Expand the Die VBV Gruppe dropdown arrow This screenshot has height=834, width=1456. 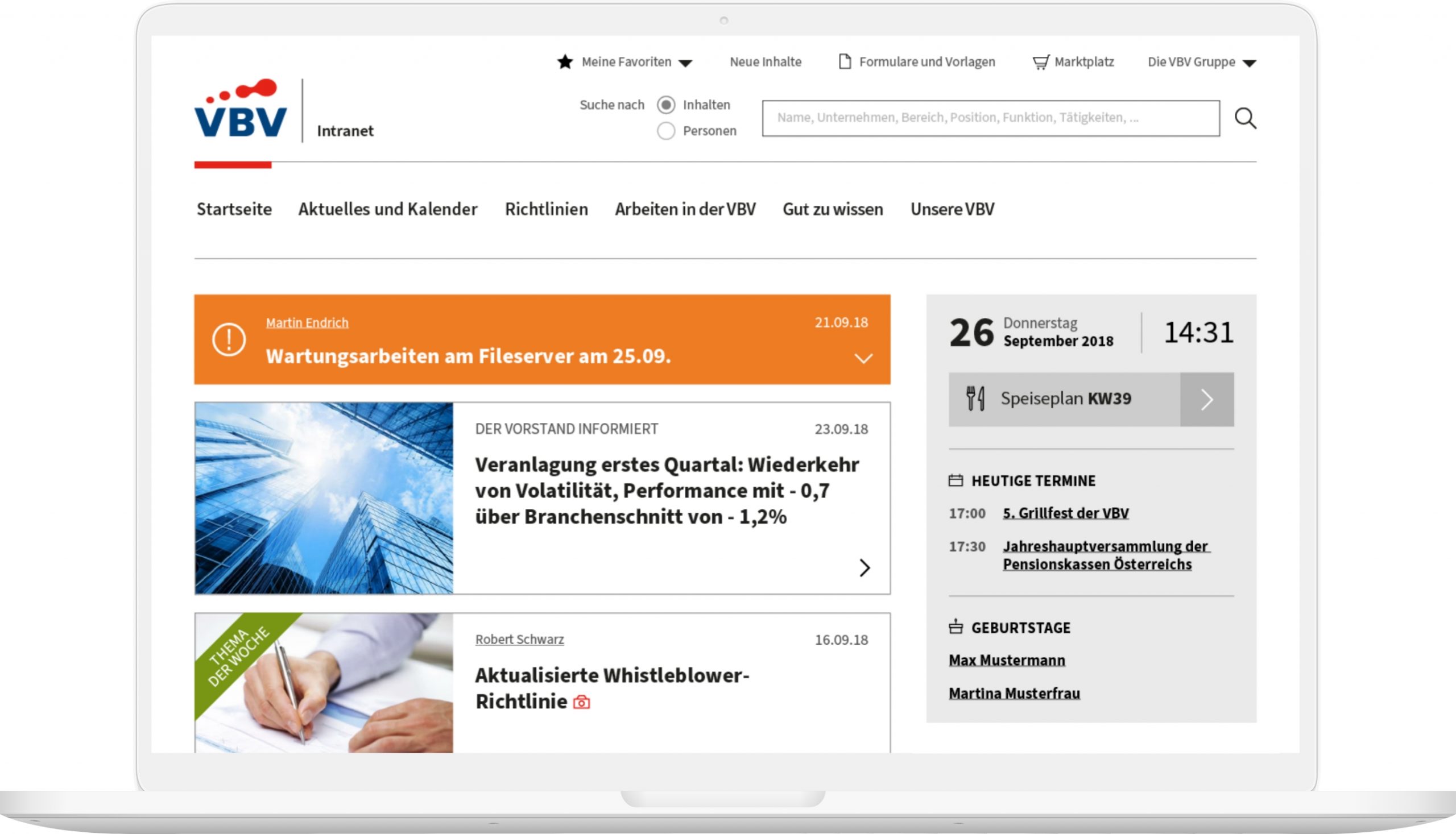(1250, 63)
